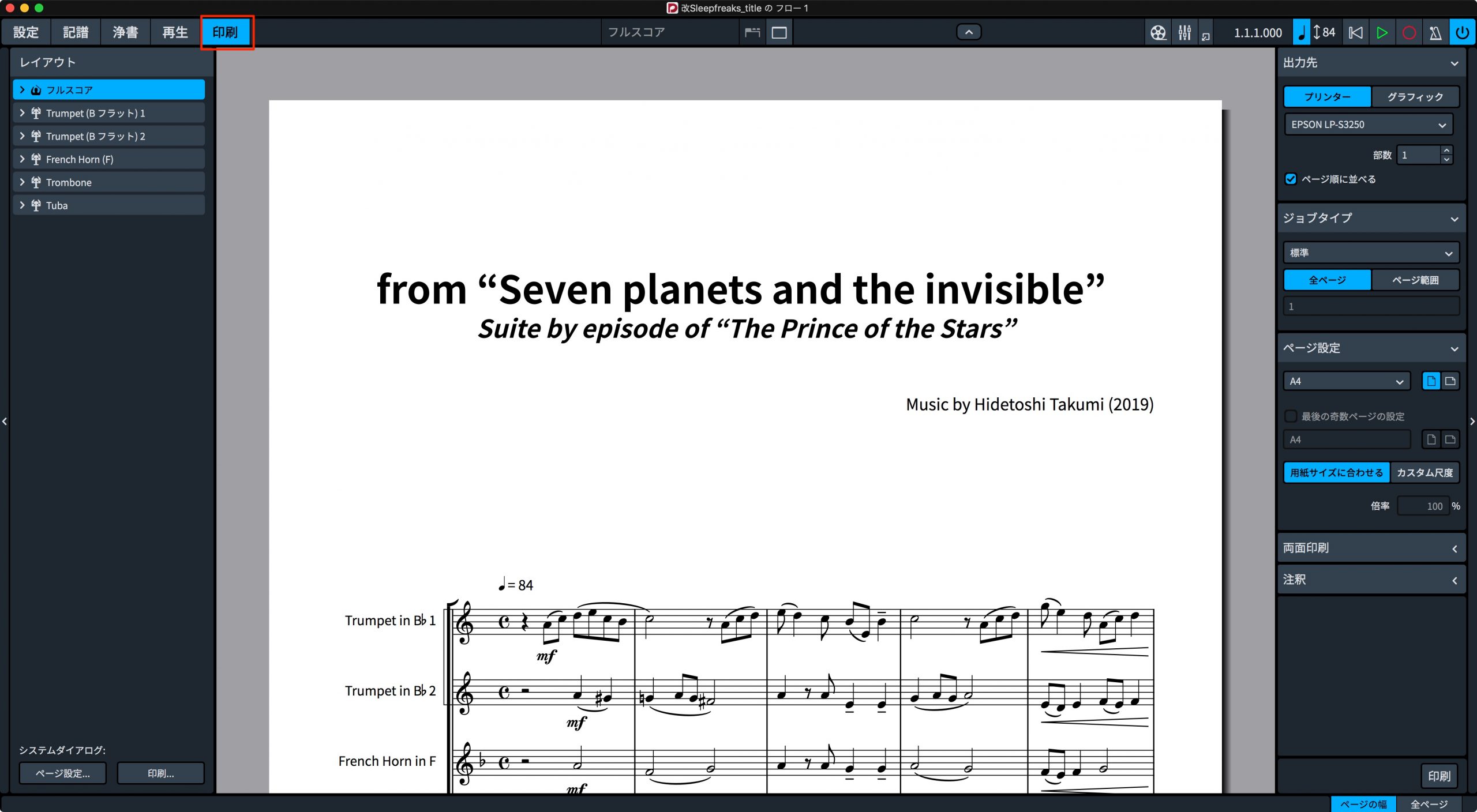Image resolution: width=1477 pixels, height=812 pixels.
Task: Start playback with the green play icon
Action: [1382, 32]
